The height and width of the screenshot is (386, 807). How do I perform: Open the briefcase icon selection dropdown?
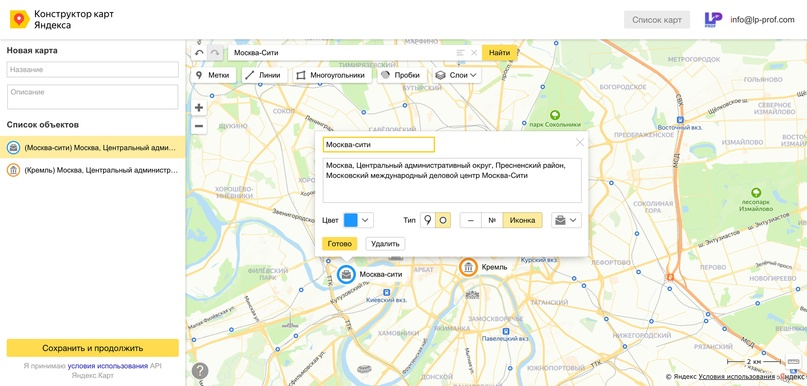(x=566, y=220)
